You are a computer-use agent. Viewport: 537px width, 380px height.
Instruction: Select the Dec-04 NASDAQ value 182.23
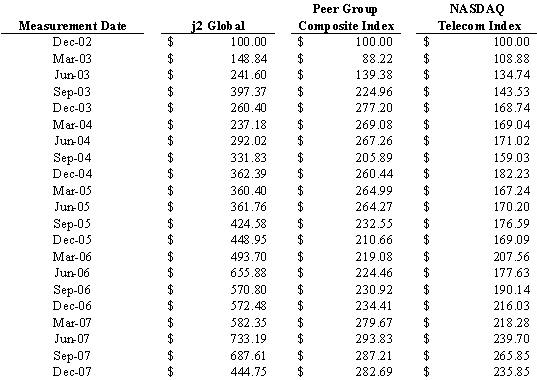511,174
